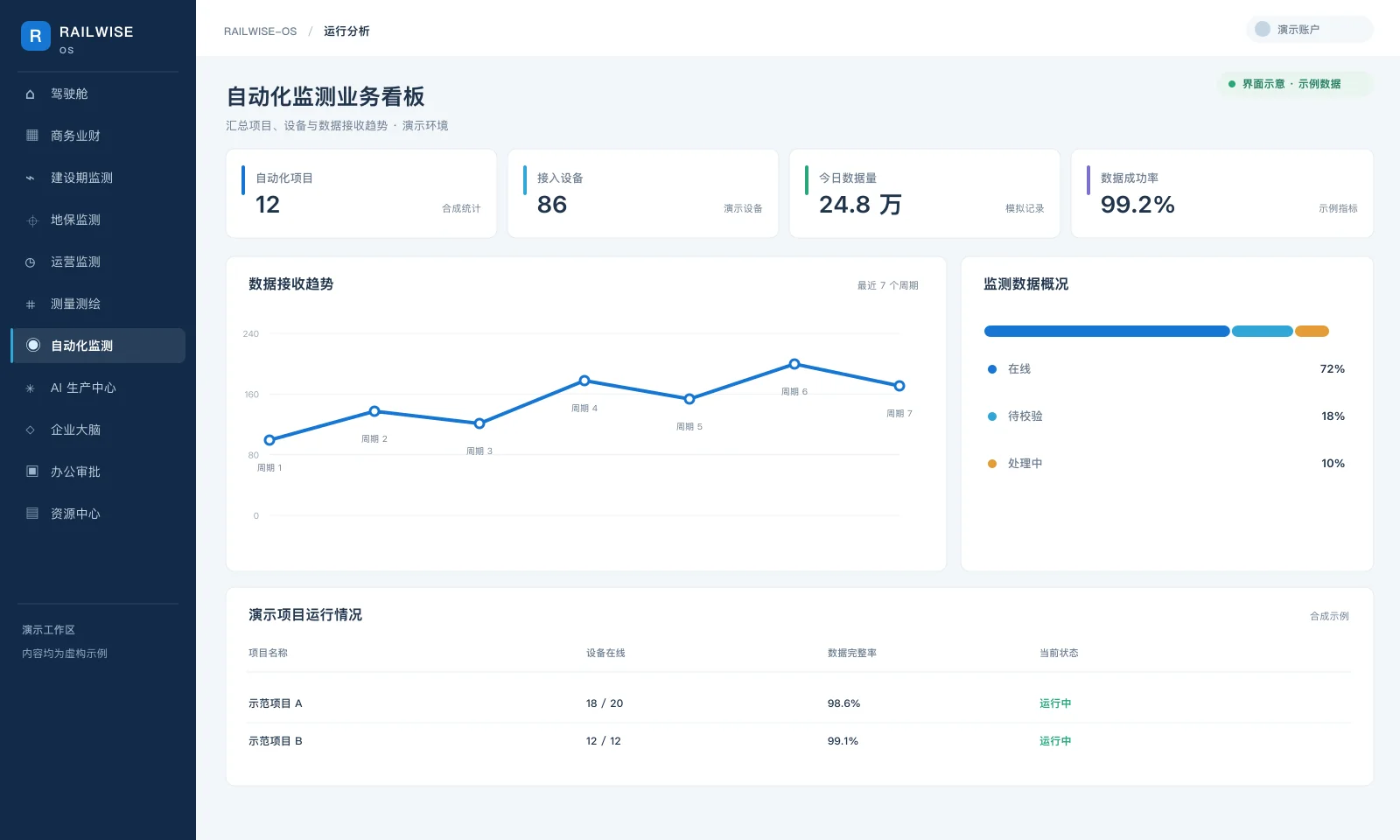Click the 周期 6 chart data point
The height and width of the screenshot is (840, 1400).
coord(794,364)
